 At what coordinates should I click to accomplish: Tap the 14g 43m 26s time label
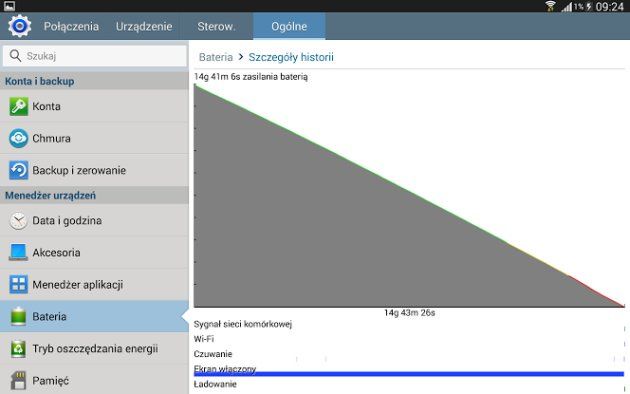409,313
